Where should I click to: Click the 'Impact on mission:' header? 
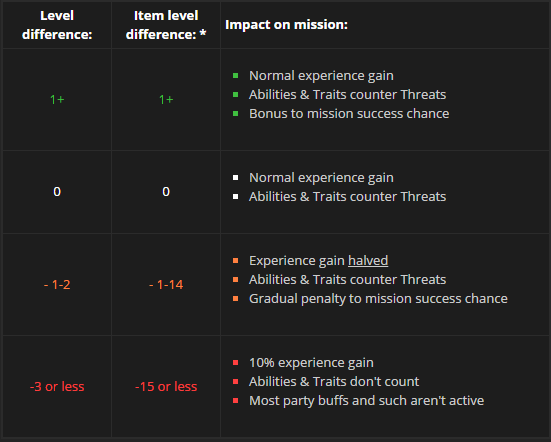point(286,25)
